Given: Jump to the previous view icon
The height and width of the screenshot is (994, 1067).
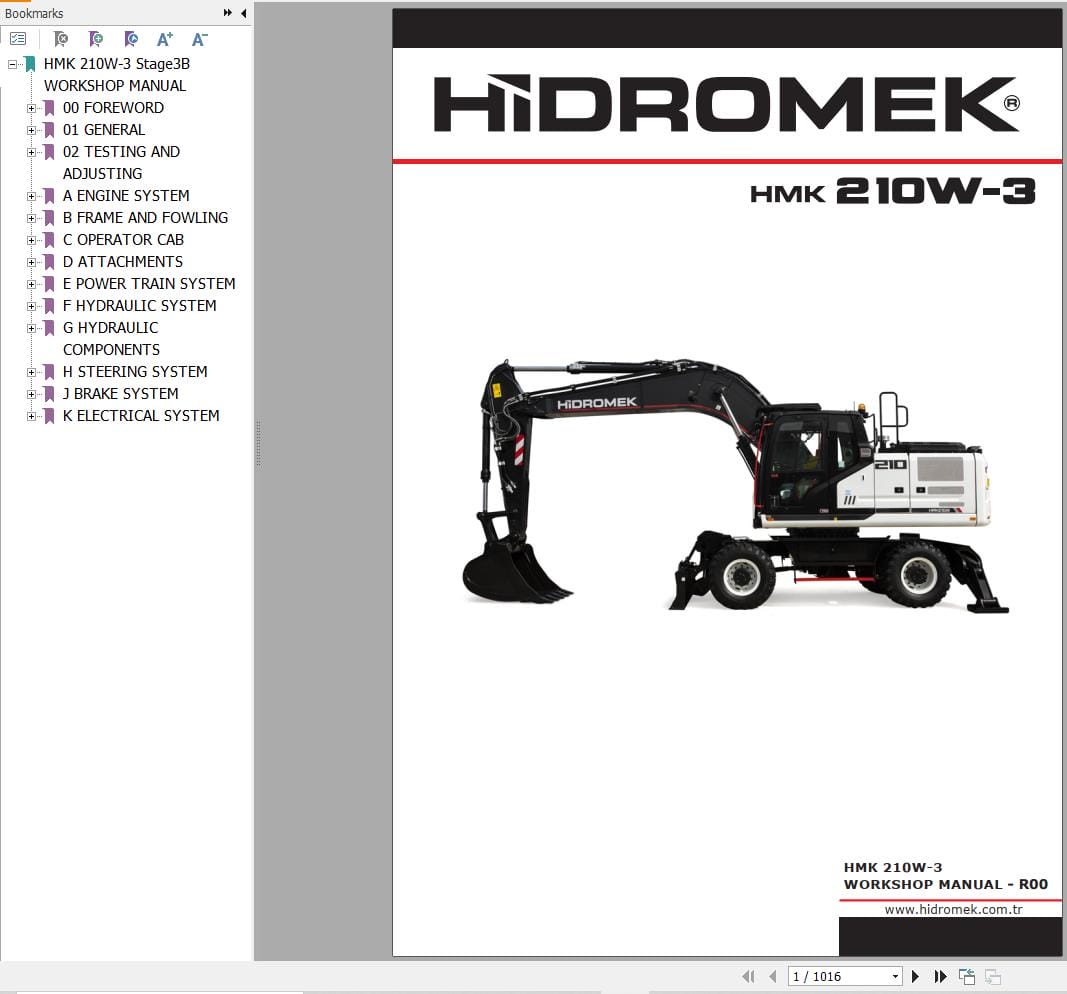Looking at the screenshot, I should click(x=966, y=975).
